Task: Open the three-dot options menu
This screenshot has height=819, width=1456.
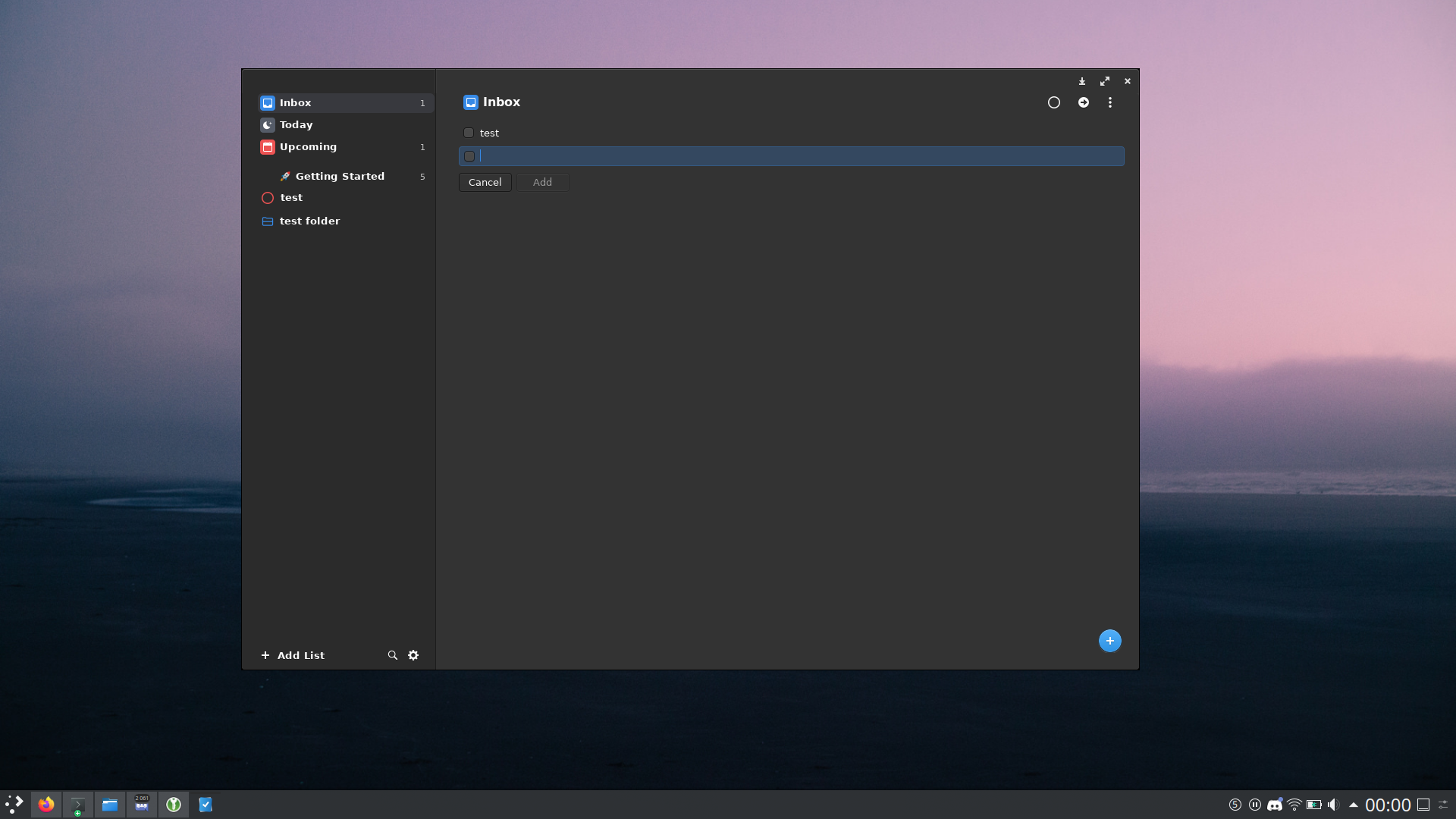Action: (1110, 102)
